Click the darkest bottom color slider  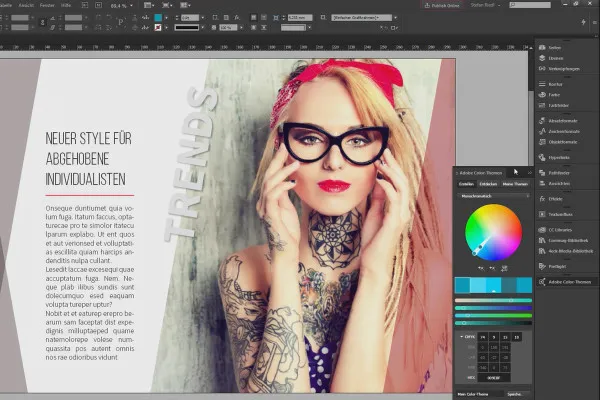493,323
